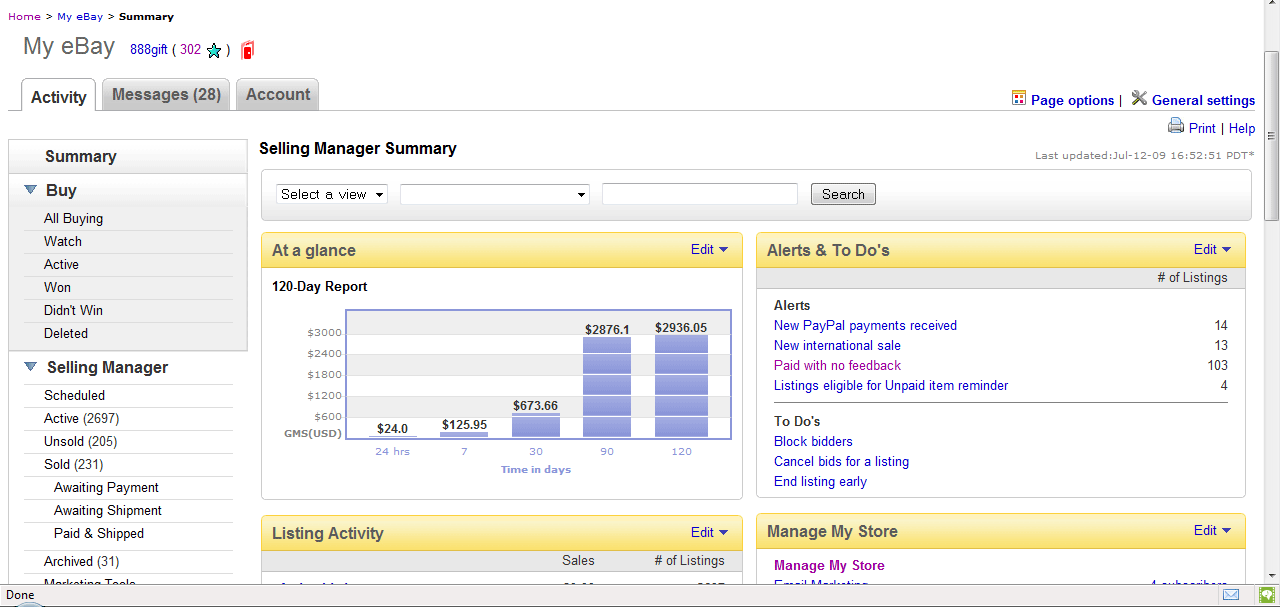
Task: Open Listings eligible for Unpaid item reminder
Action: coord(891,385)
